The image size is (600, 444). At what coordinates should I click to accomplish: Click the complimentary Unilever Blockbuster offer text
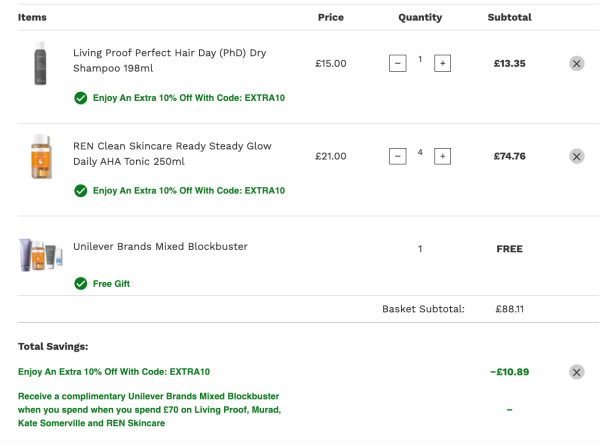pyautogui.click(x=150, y=409)
